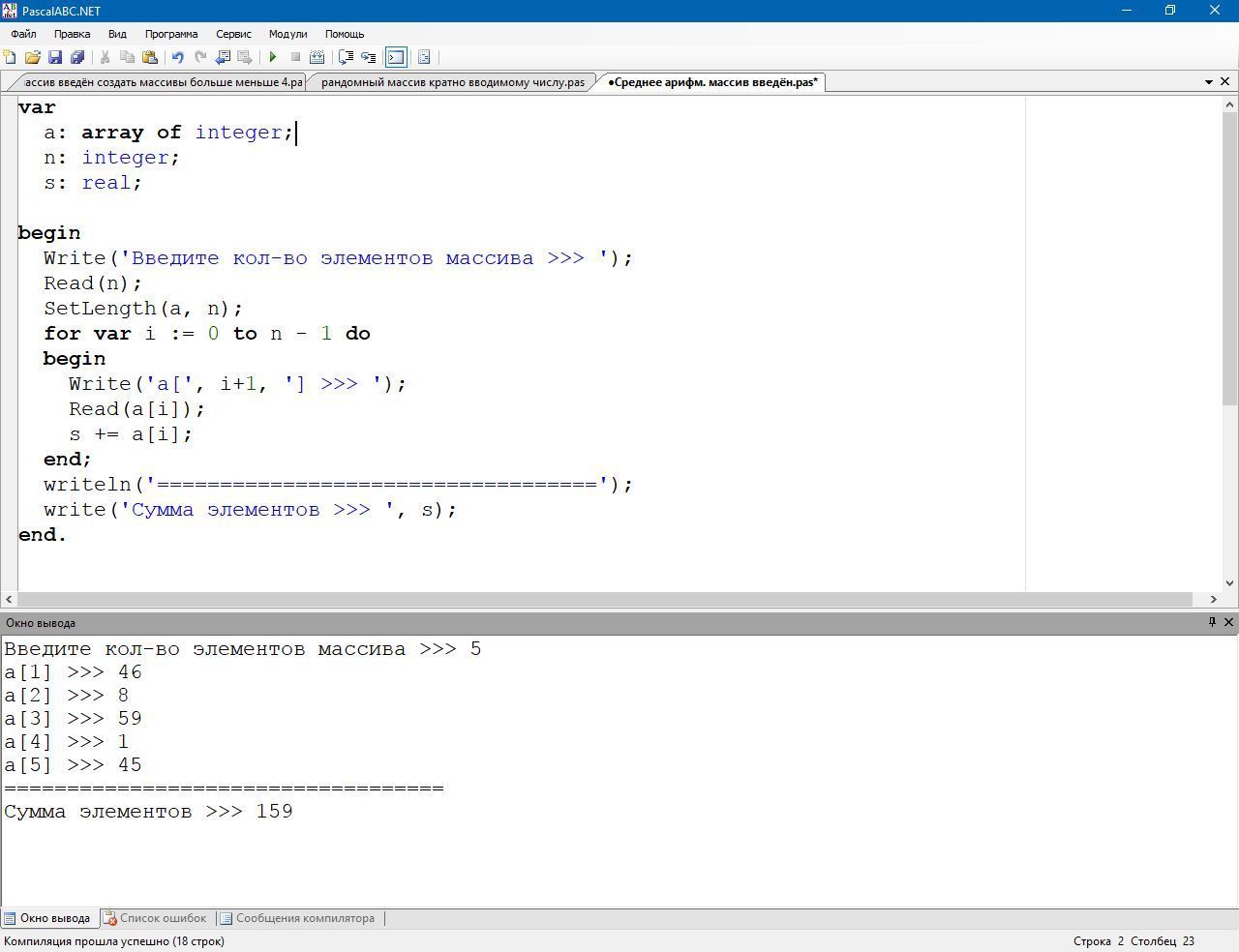Click the Step Over debug icon
1239x952 pixels.
(x=346, y=57)
